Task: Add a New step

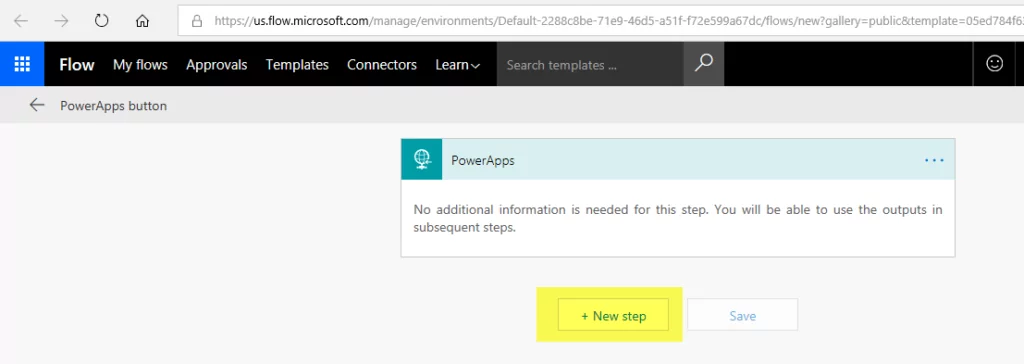Action: (x=613, y=316)
